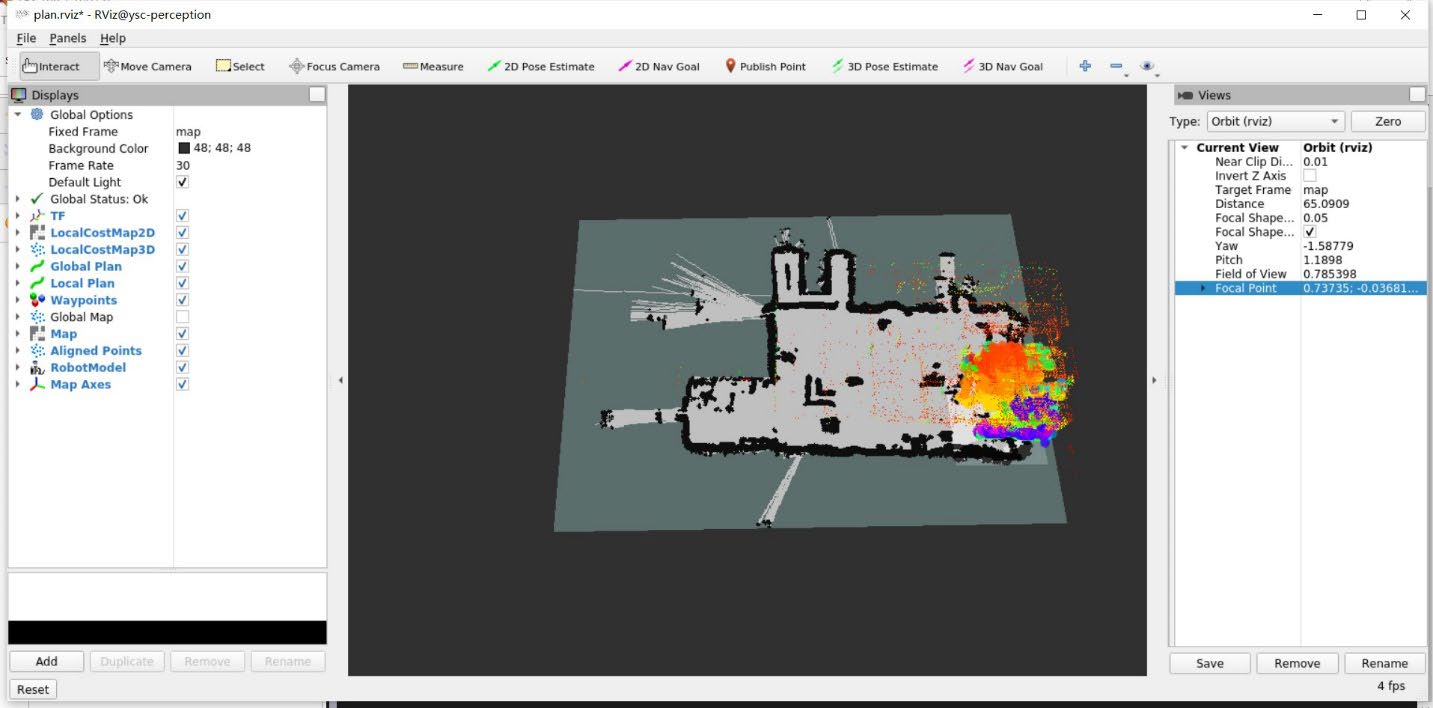The height and width of the screenshot is (708, 1433).
Task: Open the Help menu
Action: (113, 38)
